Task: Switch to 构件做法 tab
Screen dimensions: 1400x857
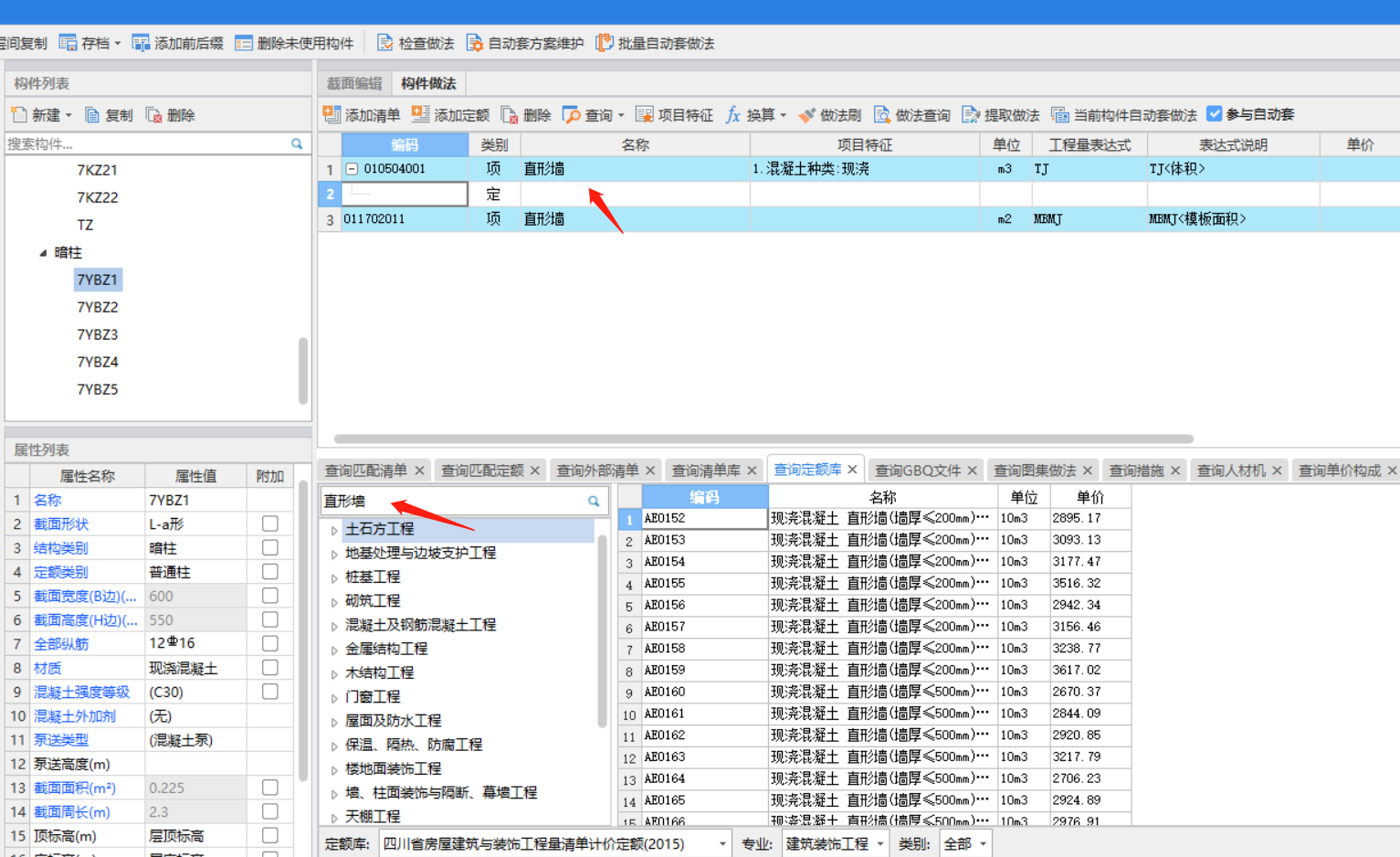Action: click(x=428, y=83)
